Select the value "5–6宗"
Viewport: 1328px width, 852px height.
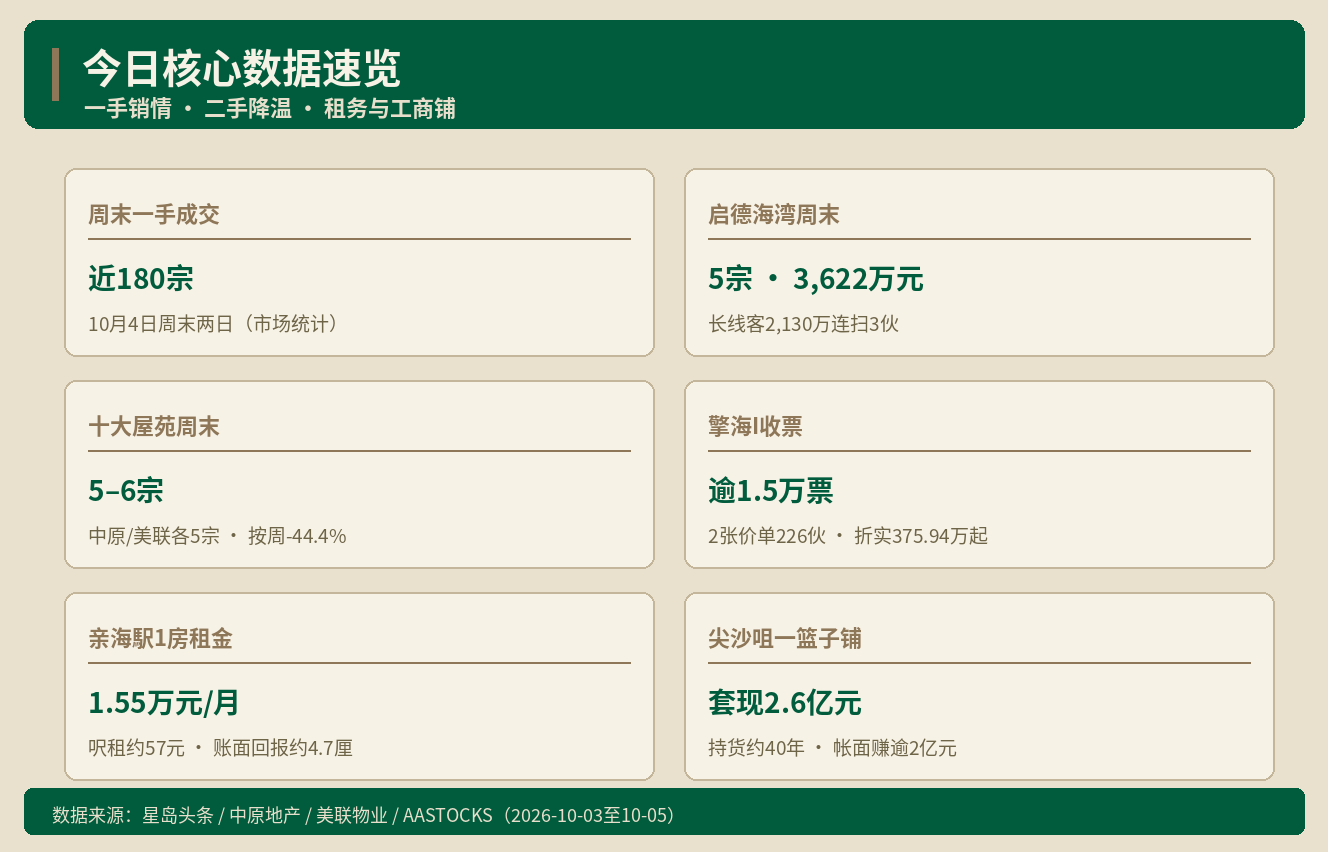(x=126, y=491)
